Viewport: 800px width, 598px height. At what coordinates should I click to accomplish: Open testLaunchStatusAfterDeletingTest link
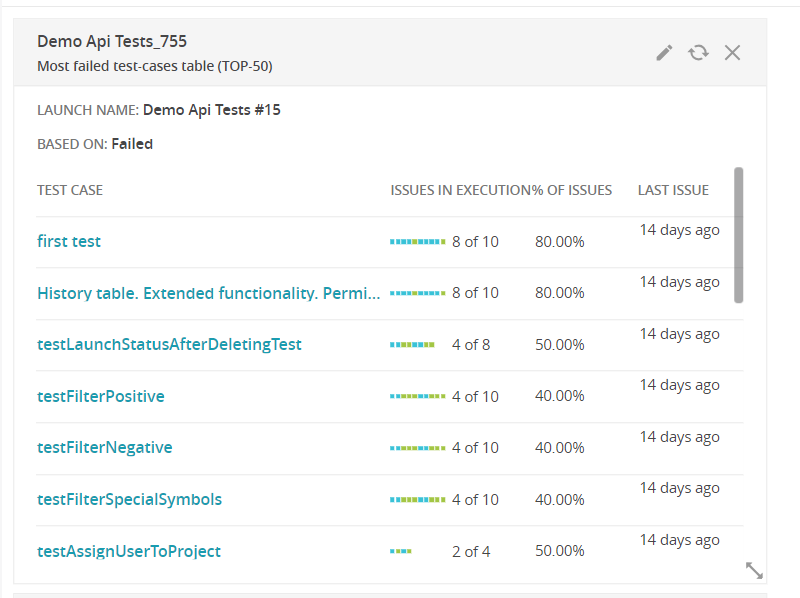pos(169,344)
